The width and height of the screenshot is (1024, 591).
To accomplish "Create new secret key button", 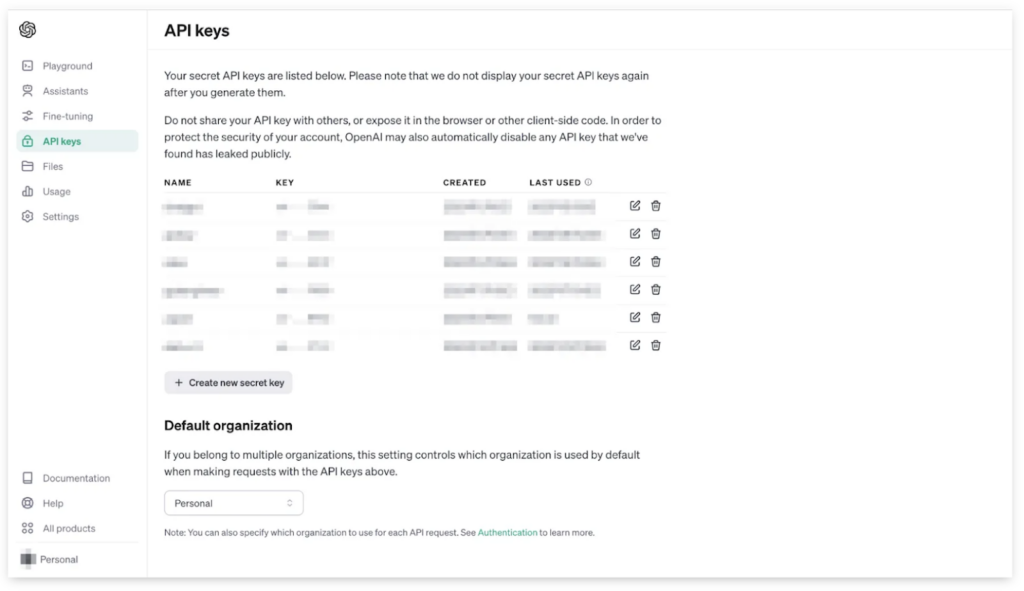I will pyautogui.click(x=228, y=383).
